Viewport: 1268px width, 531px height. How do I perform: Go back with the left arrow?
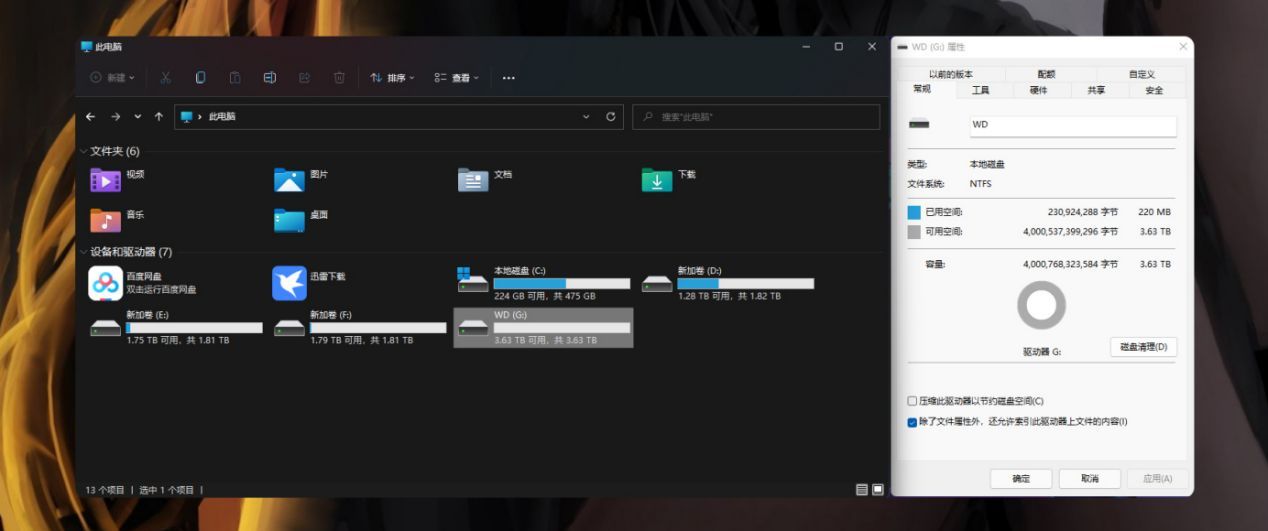[91, 117]
